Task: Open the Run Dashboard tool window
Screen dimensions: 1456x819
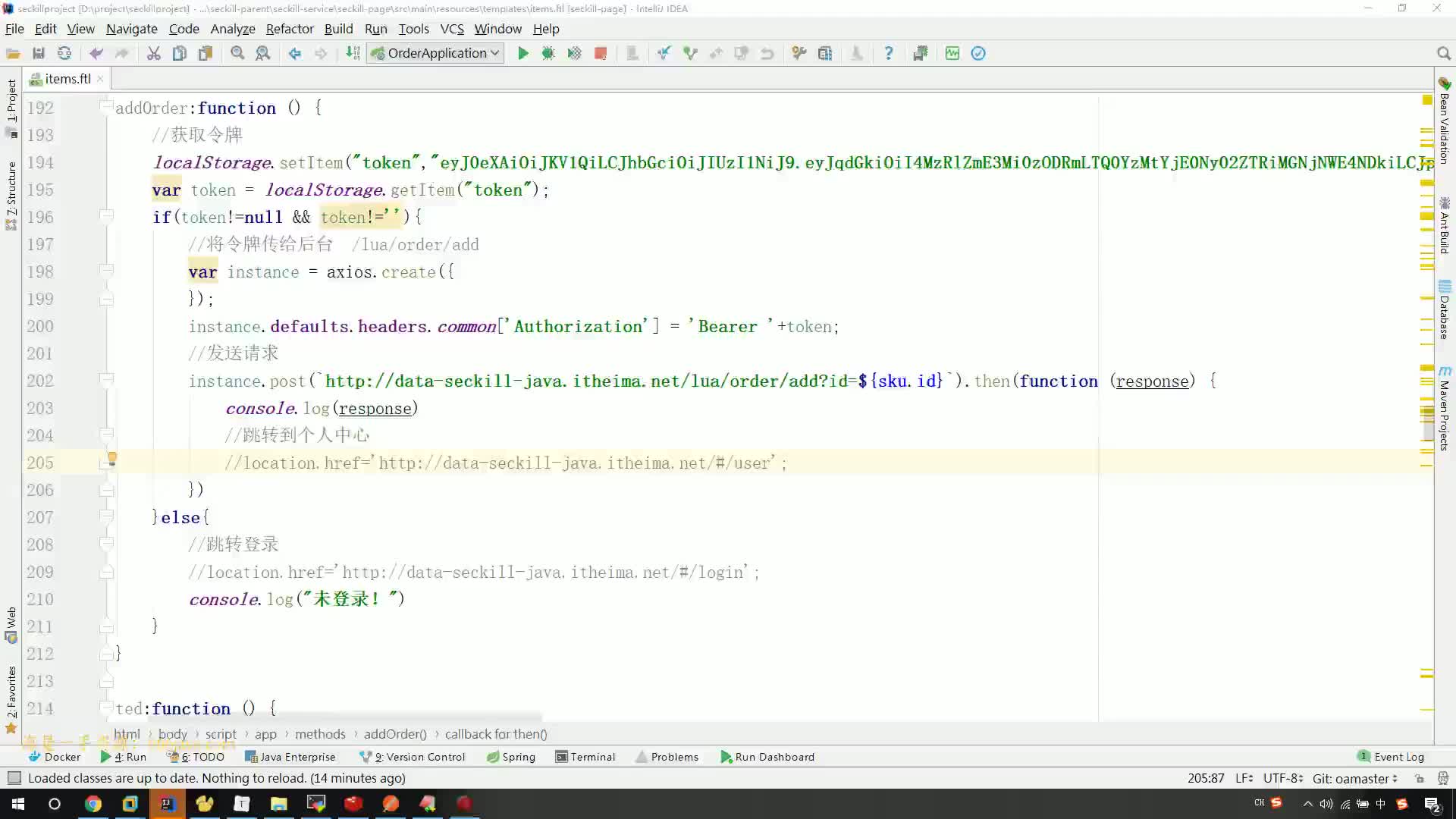Action: tap(767, 757)
